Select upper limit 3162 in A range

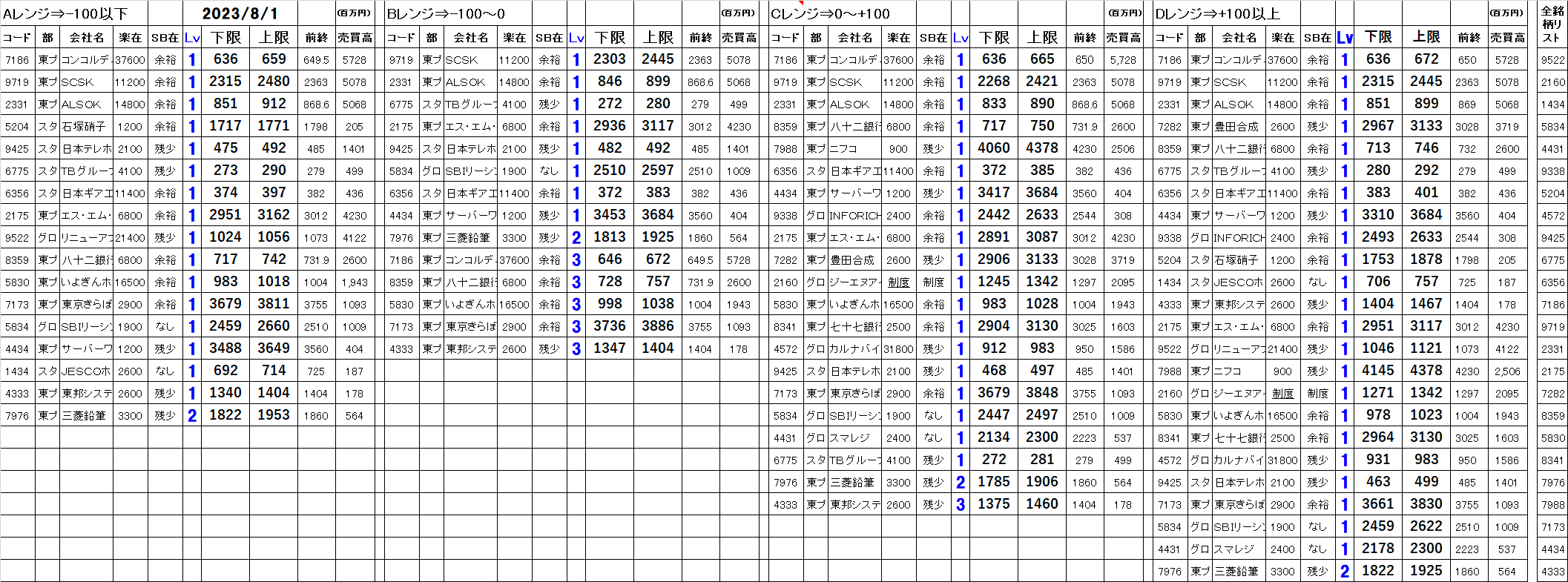tap(274, 215)
